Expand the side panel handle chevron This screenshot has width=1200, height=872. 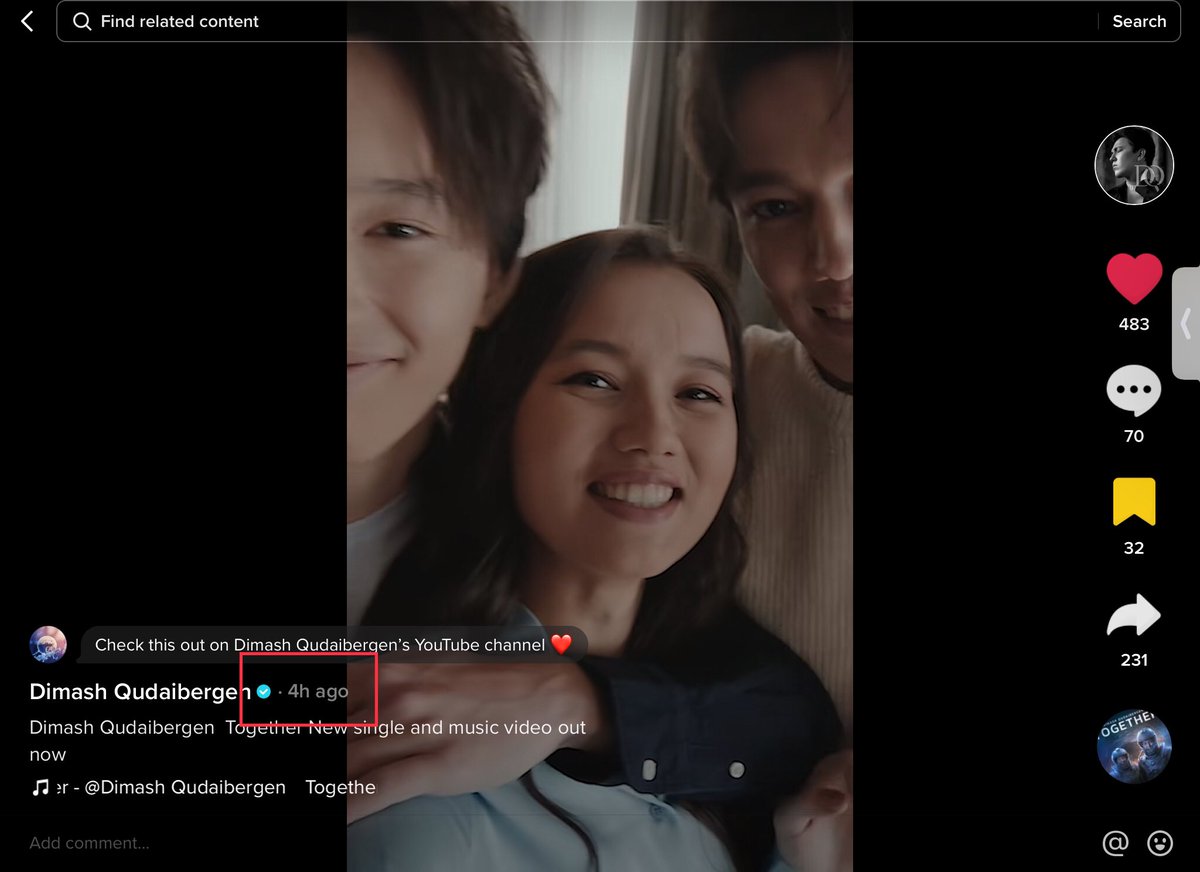[1186, 323]
